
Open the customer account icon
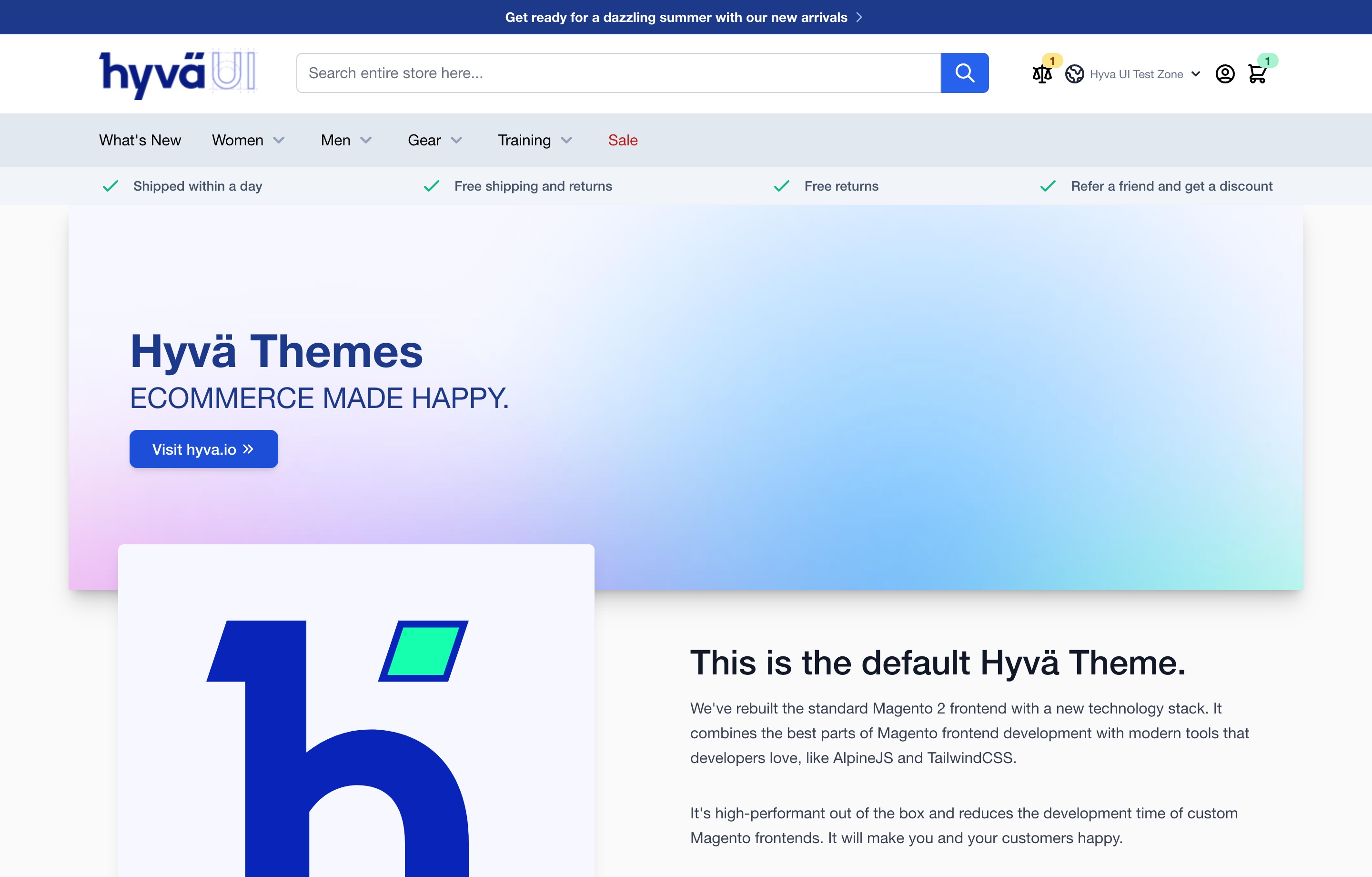1225,74
